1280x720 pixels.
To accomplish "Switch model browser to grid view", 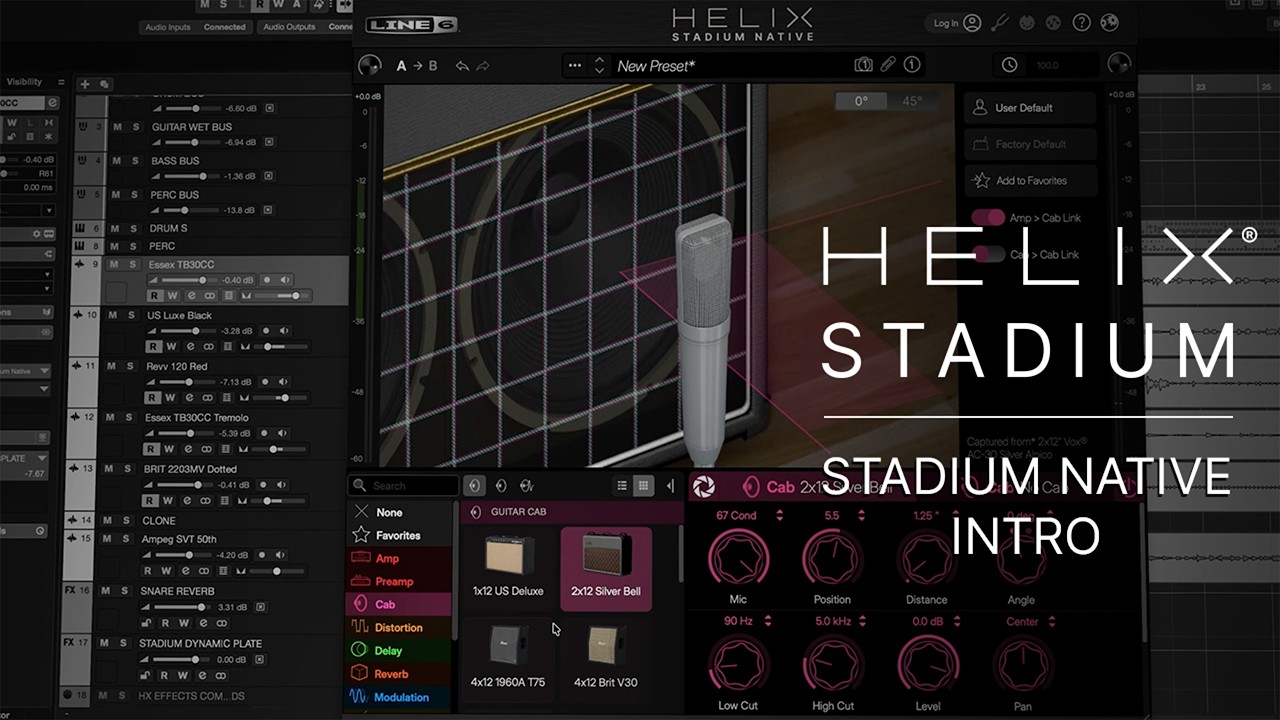I will [x=644, y=486].
